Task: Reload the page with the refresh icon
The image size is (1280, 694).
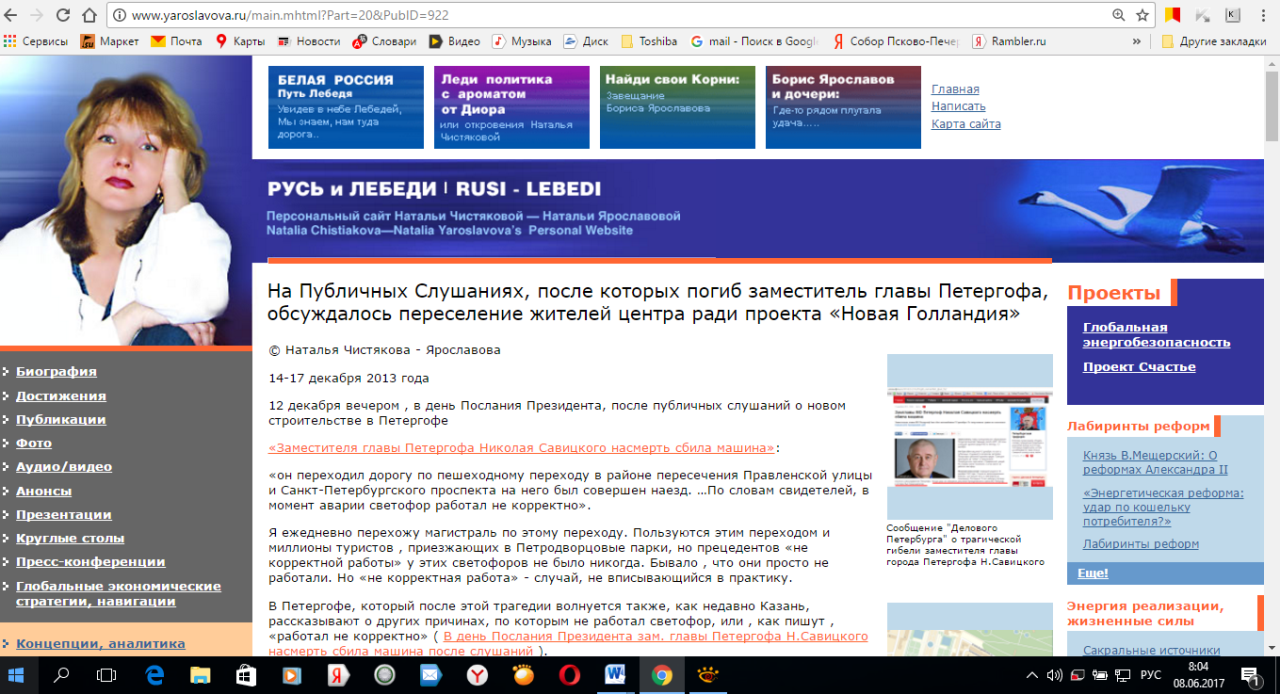Action: tap(63, 15)
